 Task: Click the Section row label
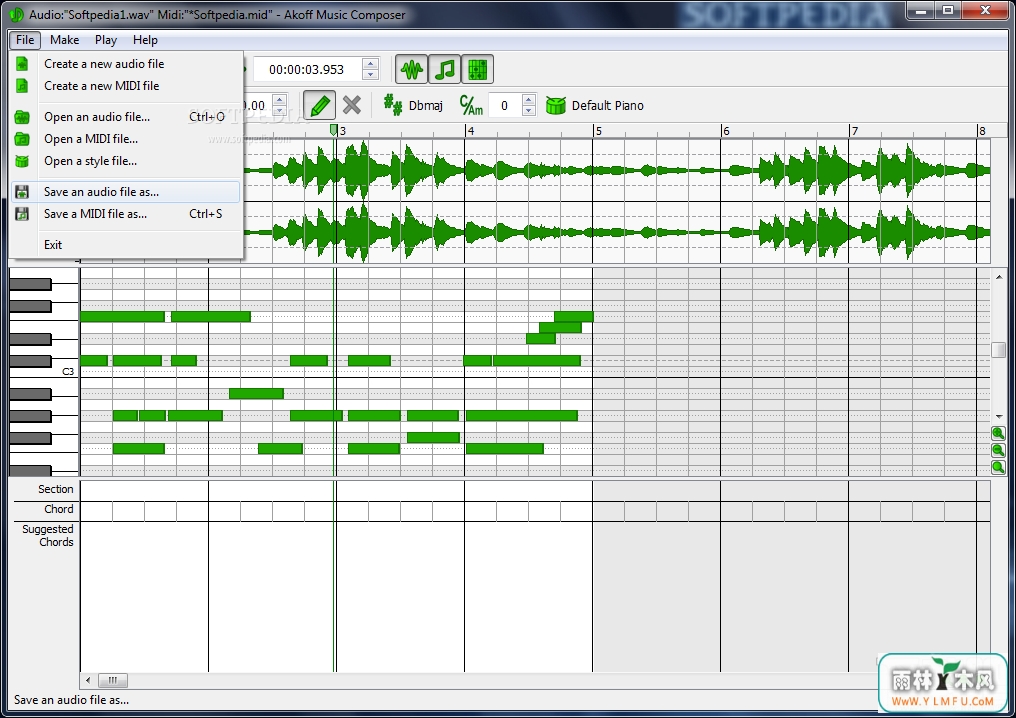(x=56, y=489)
